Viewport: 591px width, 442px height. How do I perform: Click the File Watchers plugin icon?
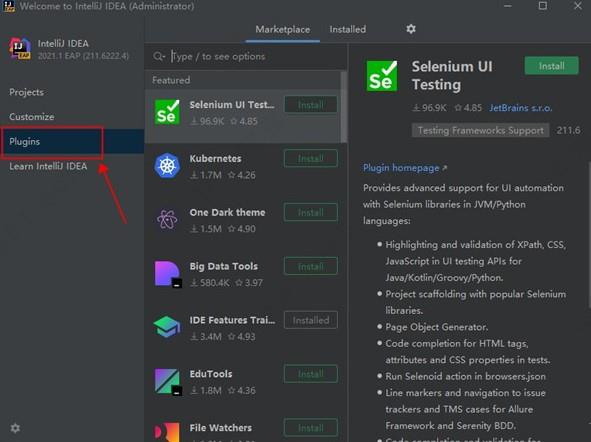pyautogui.click(x=167, y=432)
